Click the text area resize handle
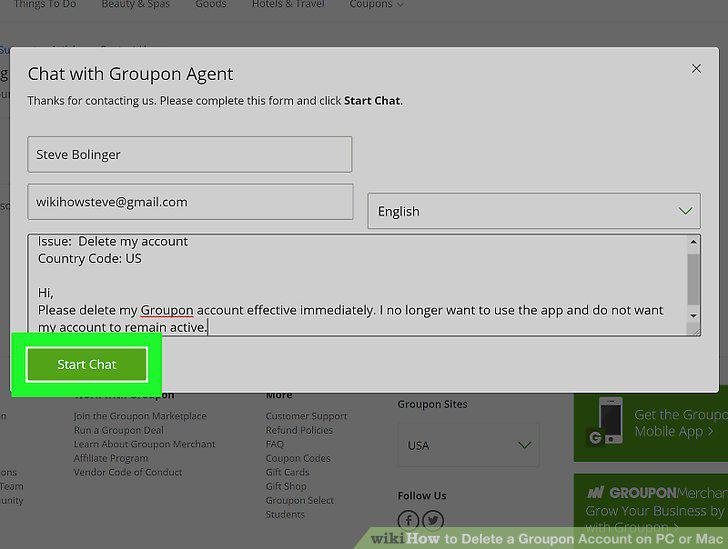728x549 pixels. [x=694, y=330]
